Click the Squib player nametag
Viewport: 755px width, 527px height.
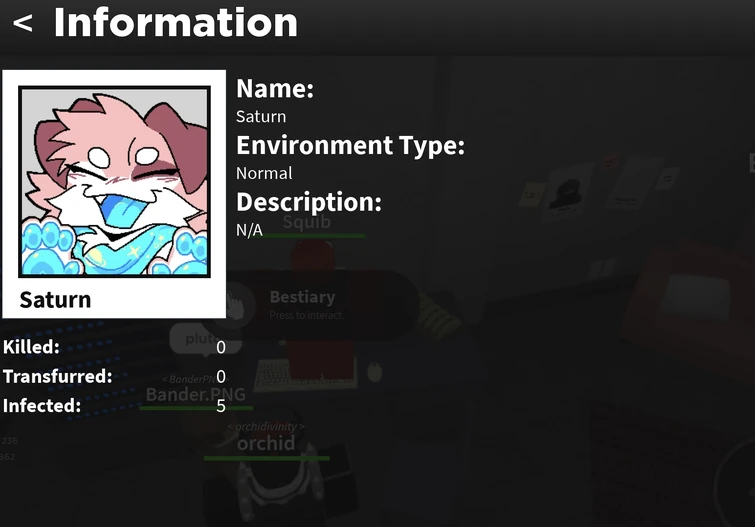[x=307, y=222]
